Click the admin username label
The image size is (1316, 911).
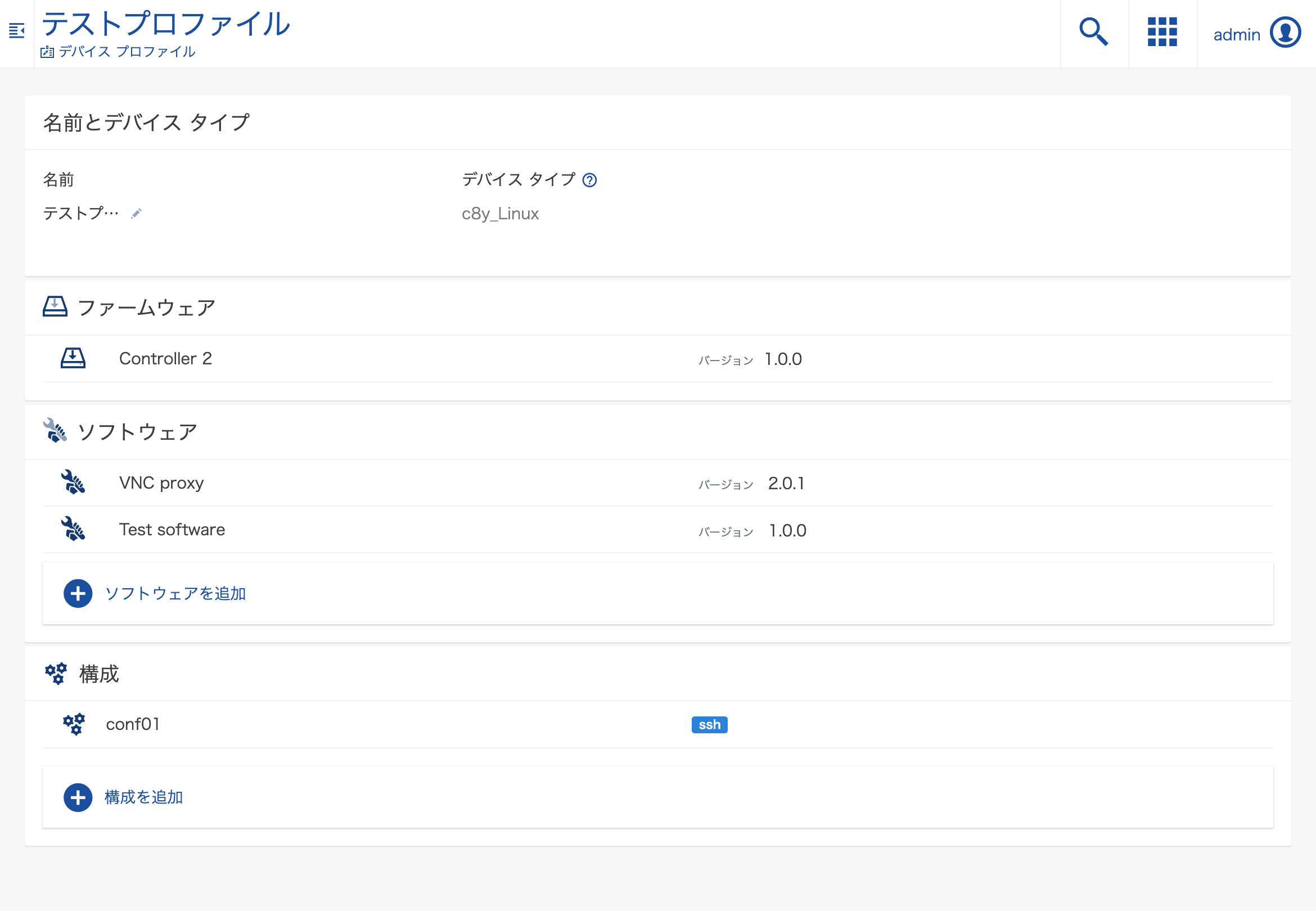click(1236, 35)
